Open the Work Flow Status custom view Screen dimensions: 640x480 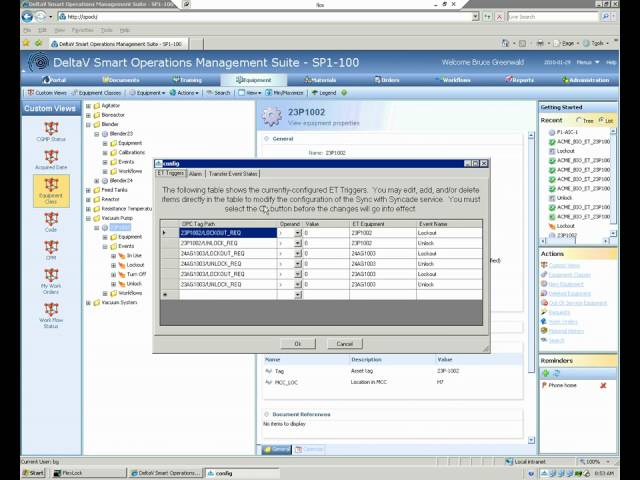(x=51, y=315)
